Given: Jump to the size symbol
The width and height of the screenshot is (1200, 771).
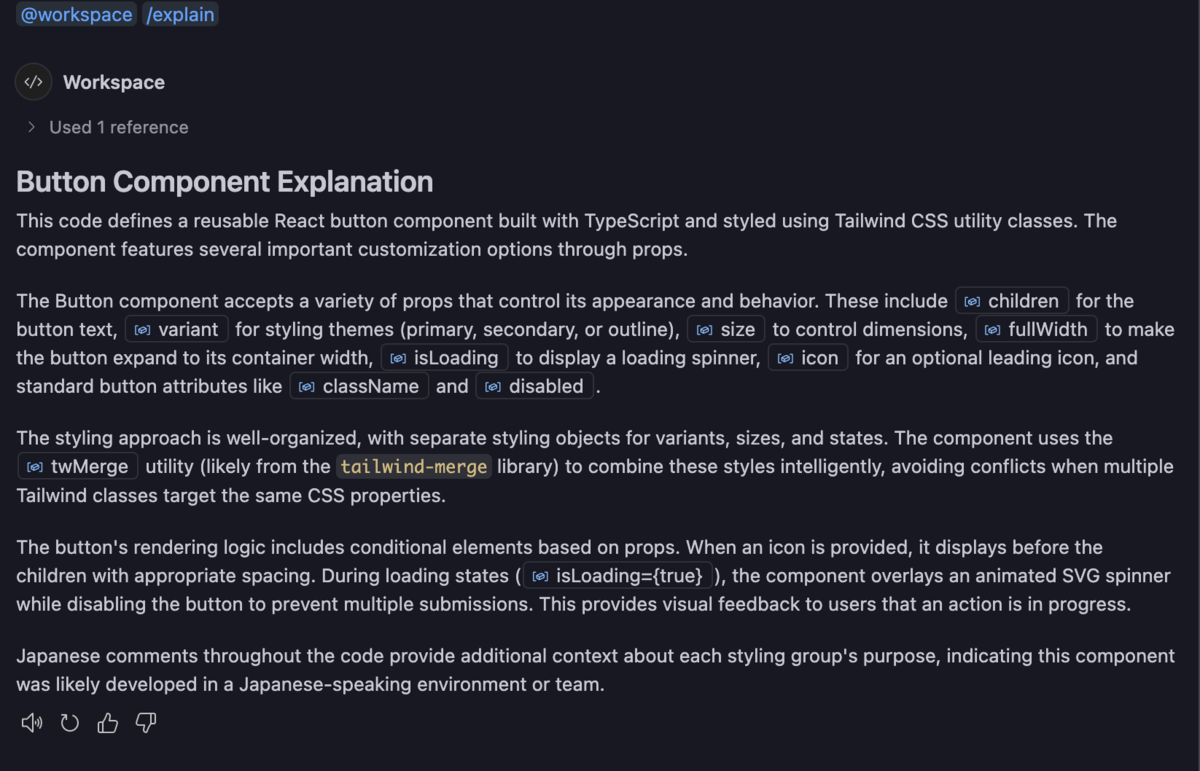Looking at the screenshot, I should (x=726, y=329).
